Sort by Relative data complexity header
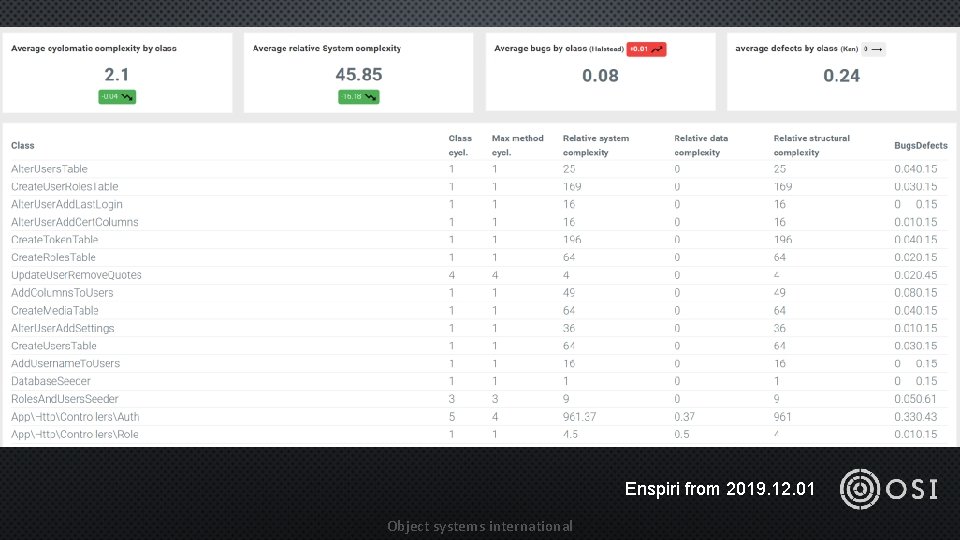This screenshot has height=540, width=960. coord(701,146)
